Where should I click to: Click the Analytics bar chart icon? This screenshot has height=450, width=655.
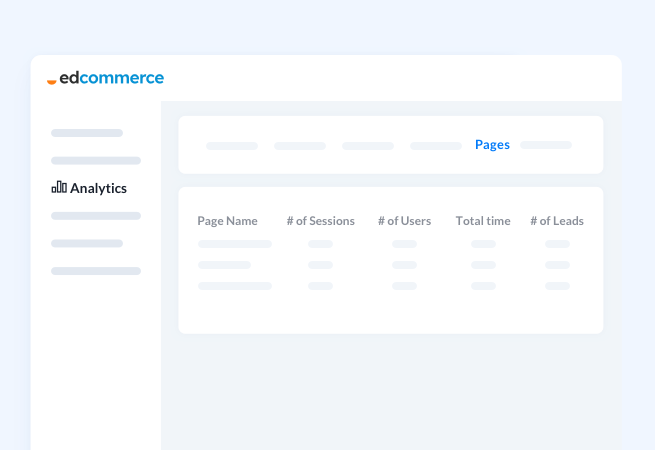click(59, 187)
